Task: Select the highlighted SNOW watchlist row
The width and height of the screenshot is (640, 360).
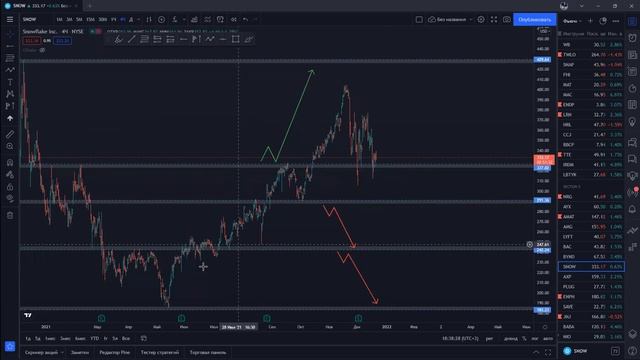Action: click(x=591, y=267)
